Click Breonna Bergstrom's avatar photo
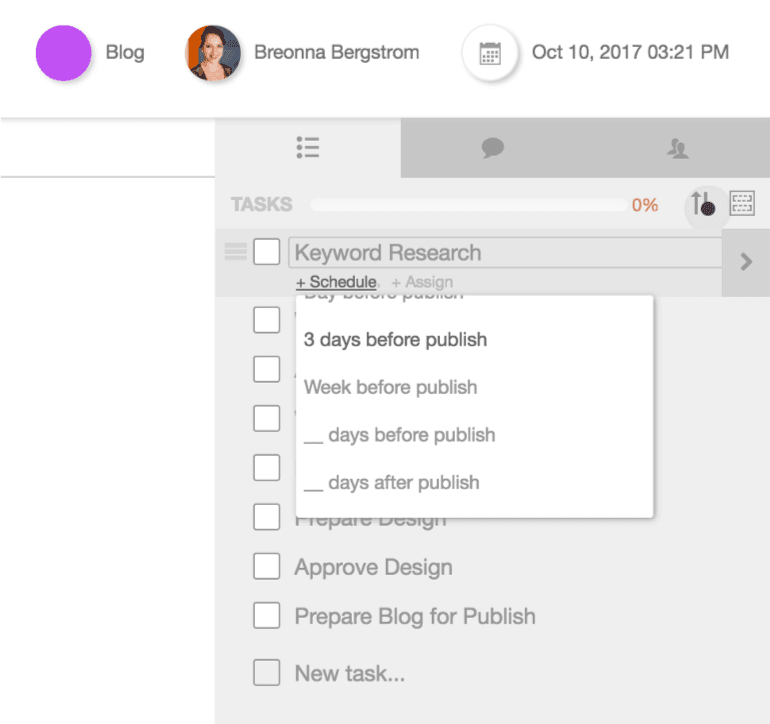770x724 pixels. tap(212, 53)
